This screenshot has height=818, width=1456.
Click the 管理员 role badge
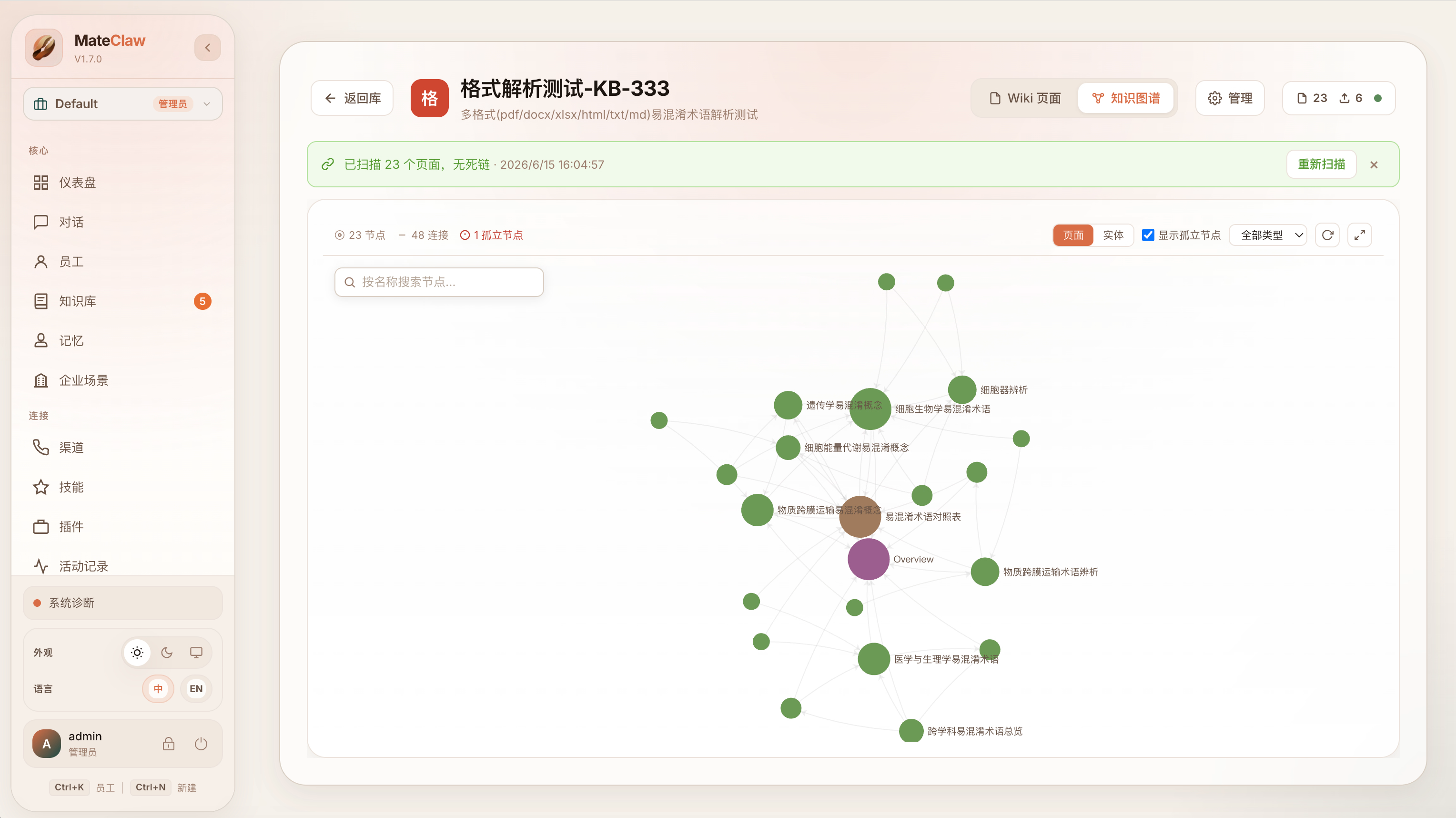[x=172, y=103]
